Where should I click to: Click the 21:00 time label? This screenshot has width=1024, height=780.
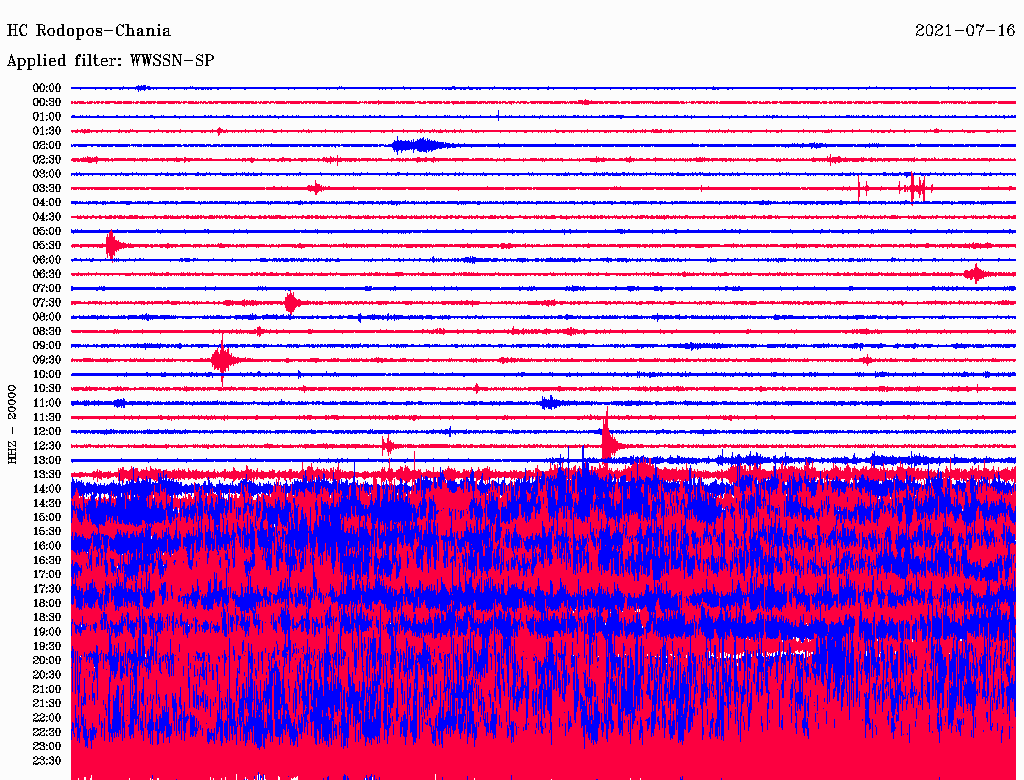47,689
